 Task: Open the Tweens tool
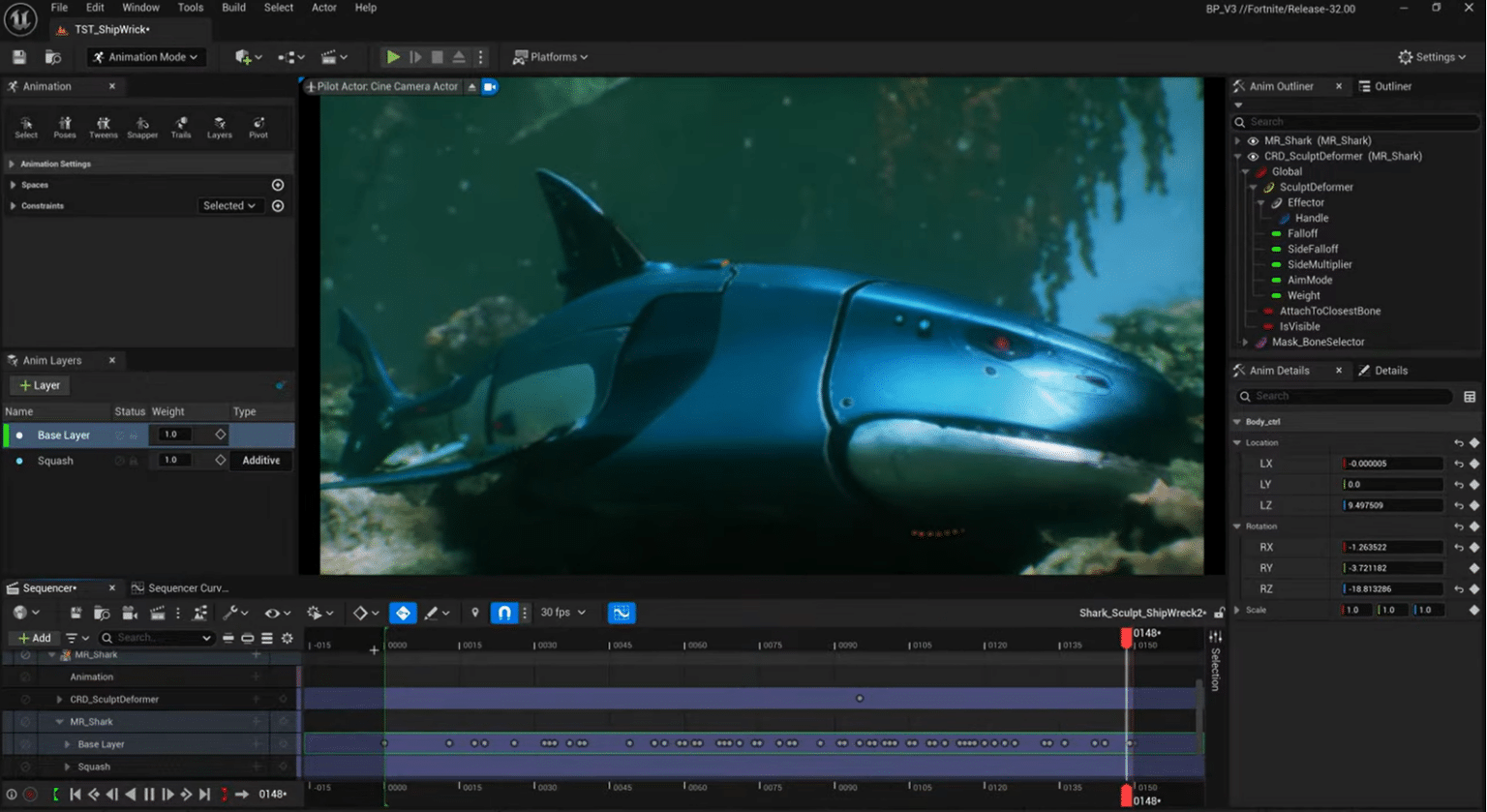pyautogui.click(x=103, y=124)
